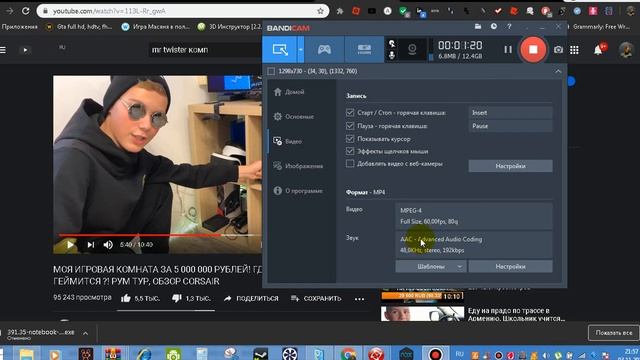Open format Настройки button beside Шаблоны
Image resolution: width=640 pixels, height=360 pixels.
510,267
